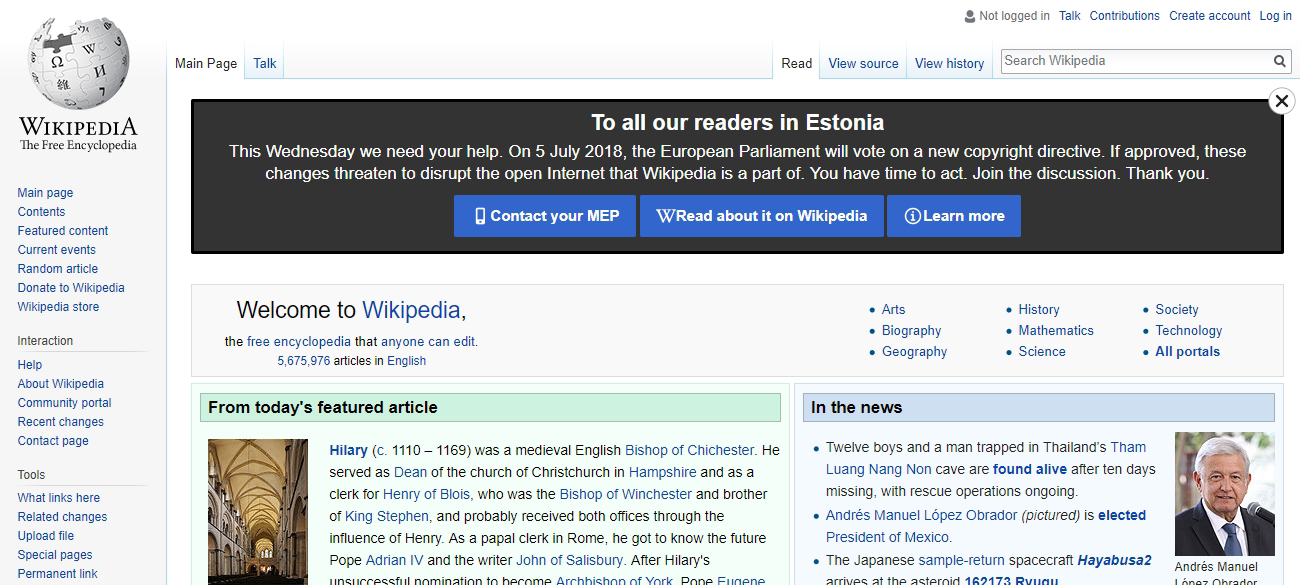The height and width of the screenshot is (585, 1300).
Task: Click the 5,675,976 articles count link
Action: 304,362
